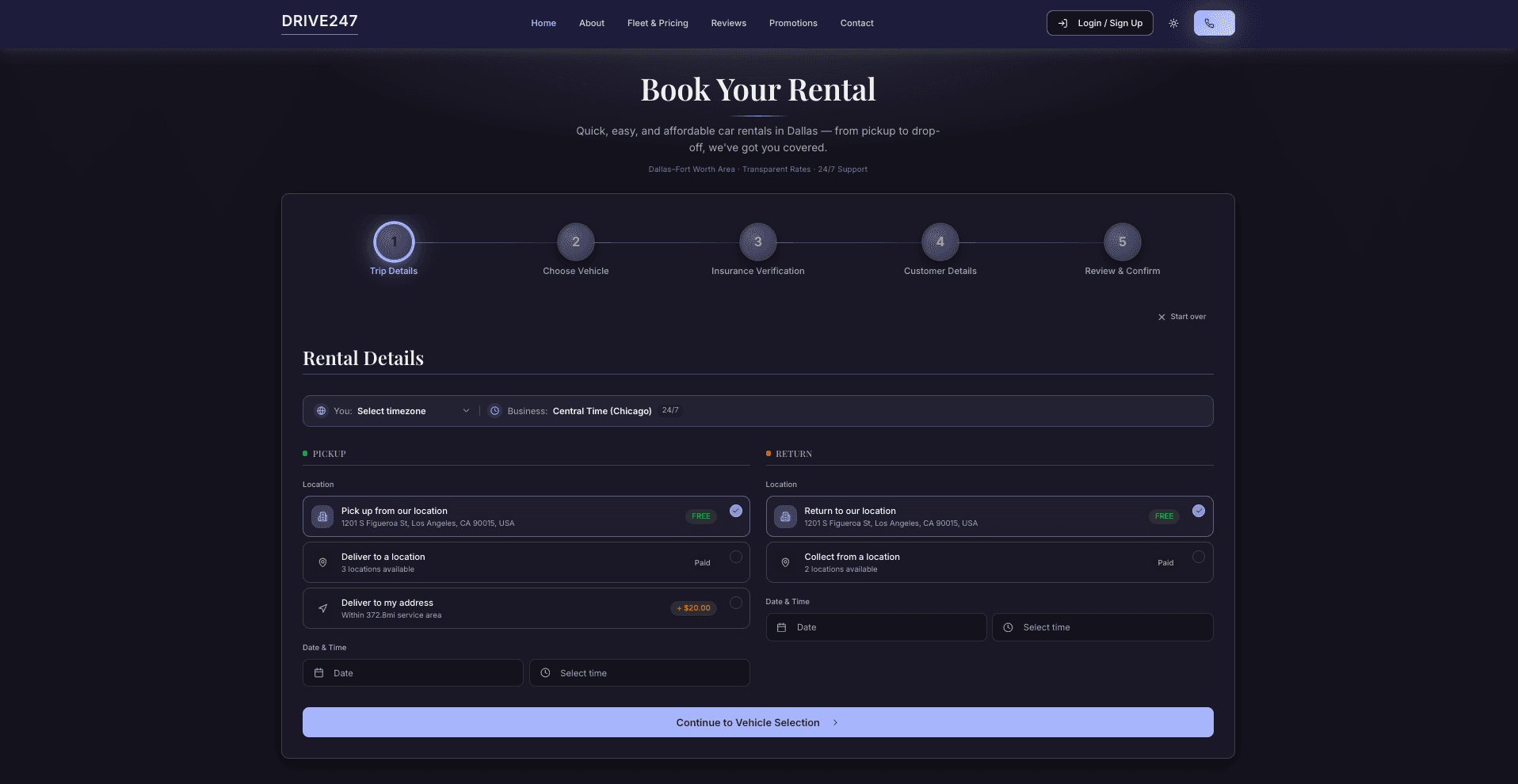Select the Deliver to a location option
1518x784 pixels.
pos(526,562)
